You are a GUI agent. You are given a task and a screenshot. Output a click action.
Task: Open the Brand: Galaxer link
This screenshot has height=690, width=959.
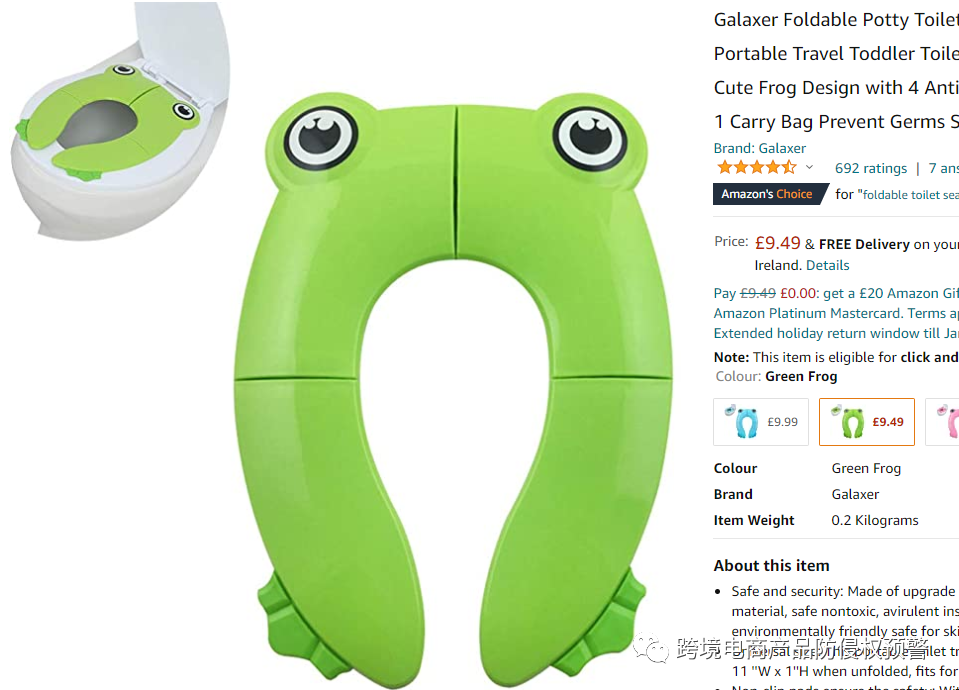pyautogui.click(x=760, y=148)
